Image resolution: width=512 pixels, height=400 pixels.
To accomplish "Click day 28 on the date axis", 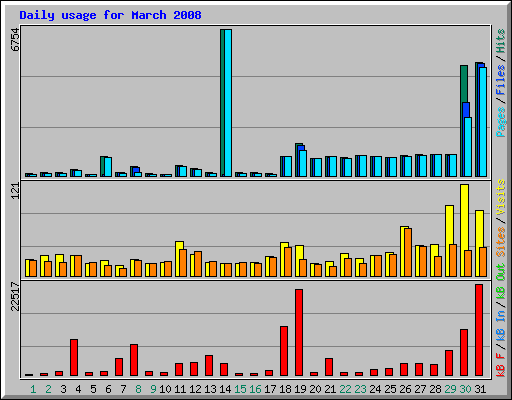I will (435, 389).
